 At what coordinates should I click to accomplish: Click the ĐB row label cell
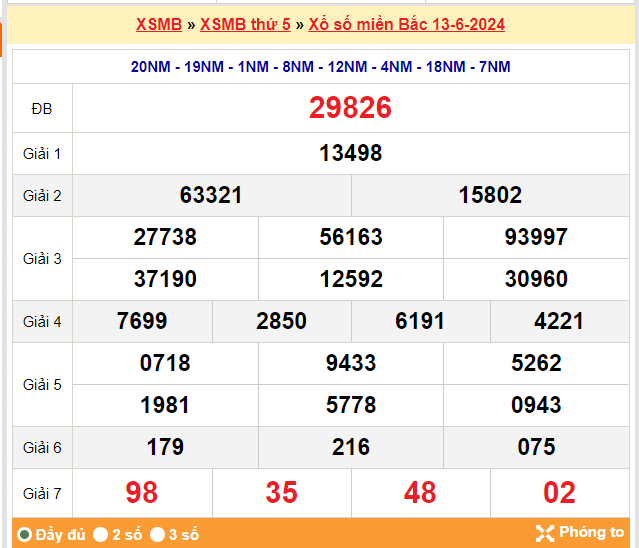[42, 108]
